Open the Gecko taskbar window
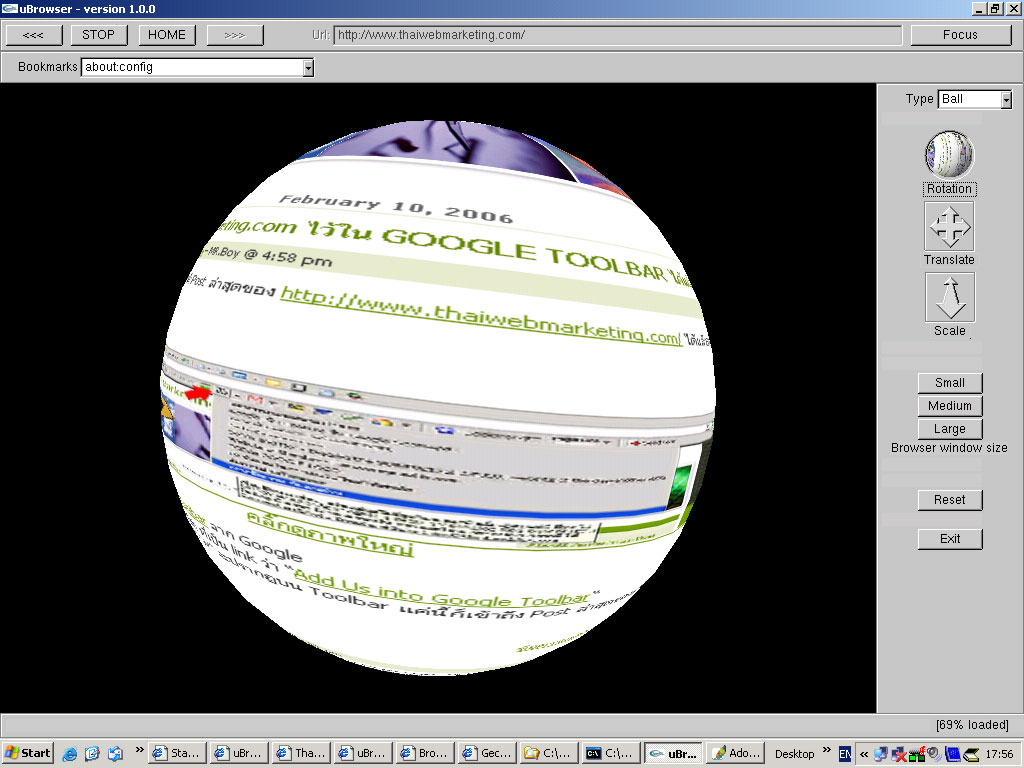 point(487,753)
